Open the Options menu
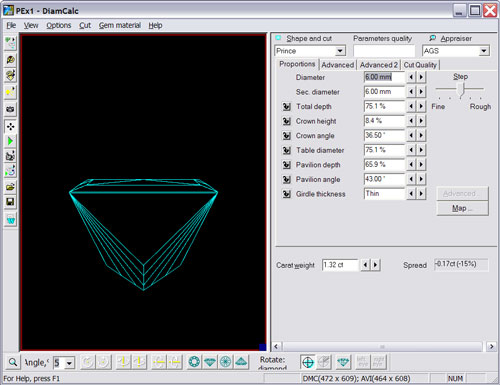Screen dimensions: 500x385 click(x=59, y=25)
